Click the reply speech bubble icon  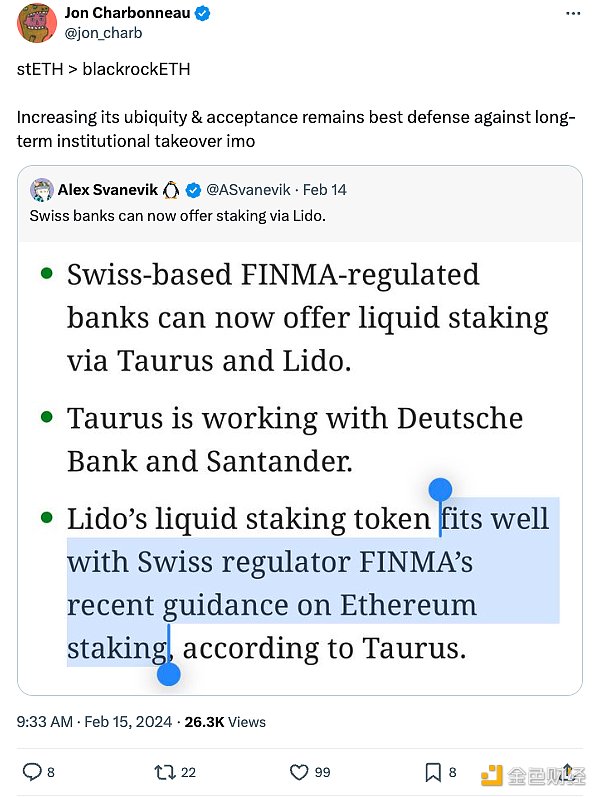pos(32,772)
